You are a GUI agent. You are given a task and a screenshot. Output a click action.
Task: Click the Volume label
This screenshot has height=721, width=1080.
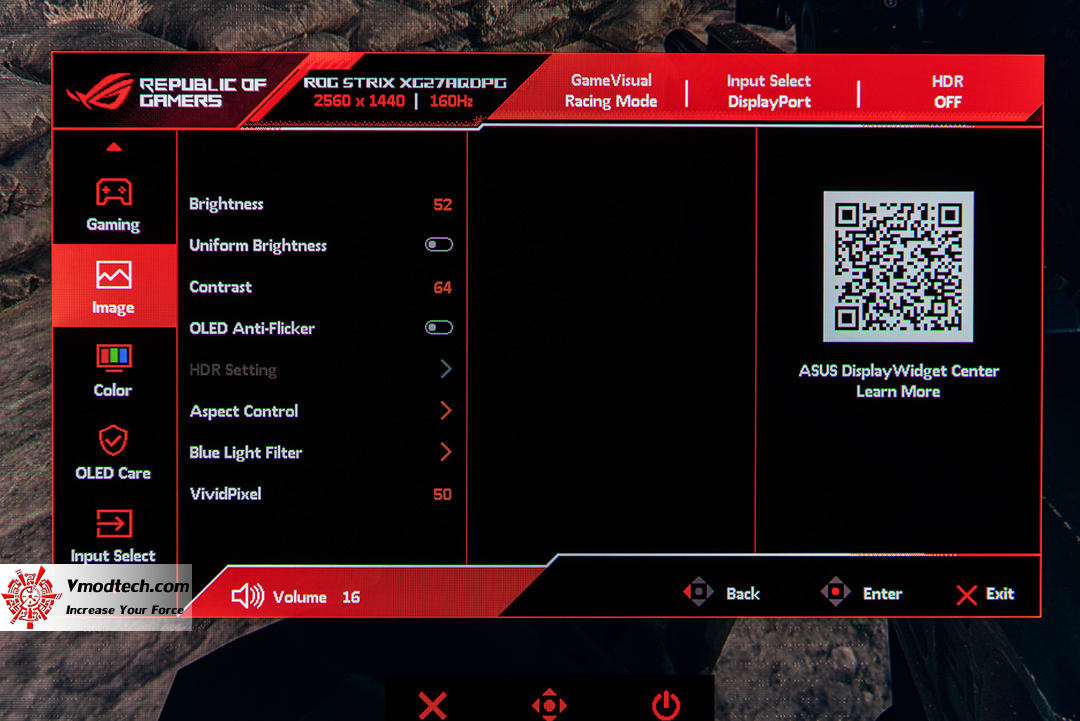pyautogui.click(x=300, y=597)
